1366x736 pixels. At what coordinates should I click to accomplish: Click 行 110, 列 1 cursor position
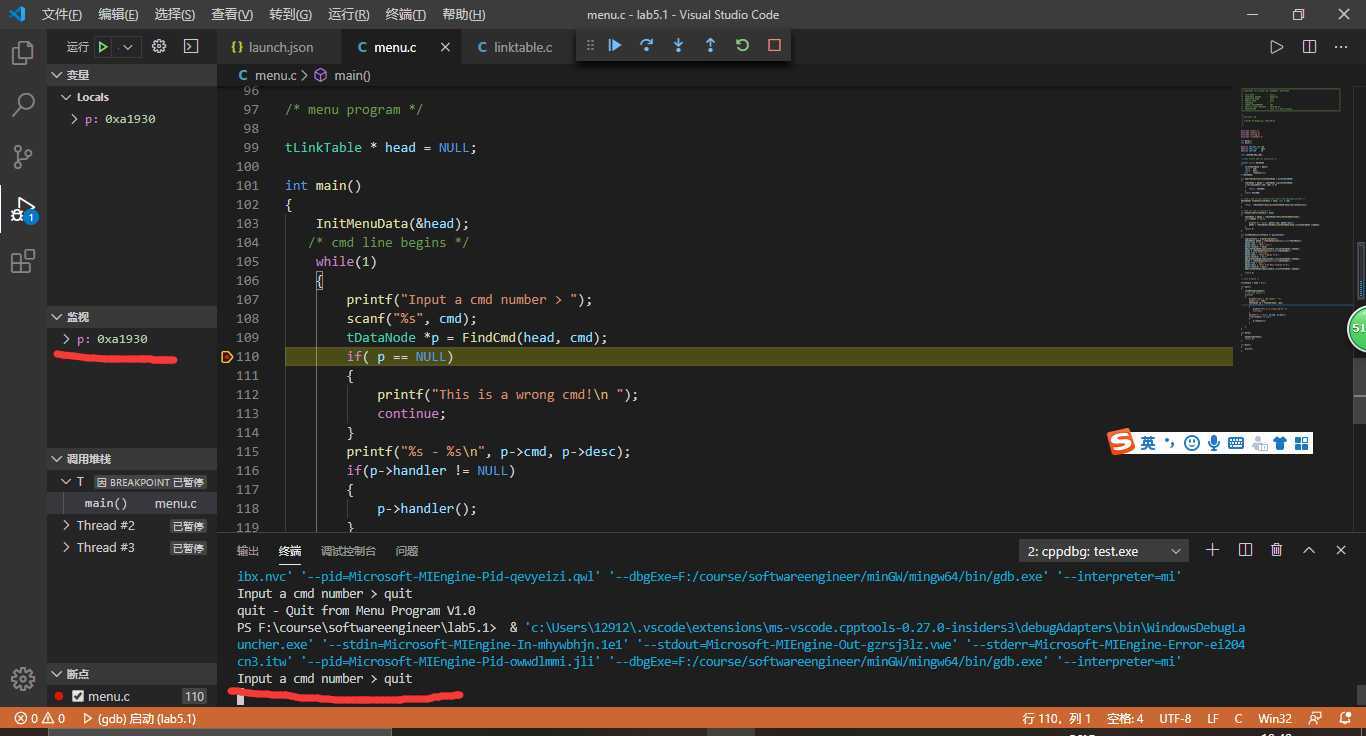pos(1057,718)
